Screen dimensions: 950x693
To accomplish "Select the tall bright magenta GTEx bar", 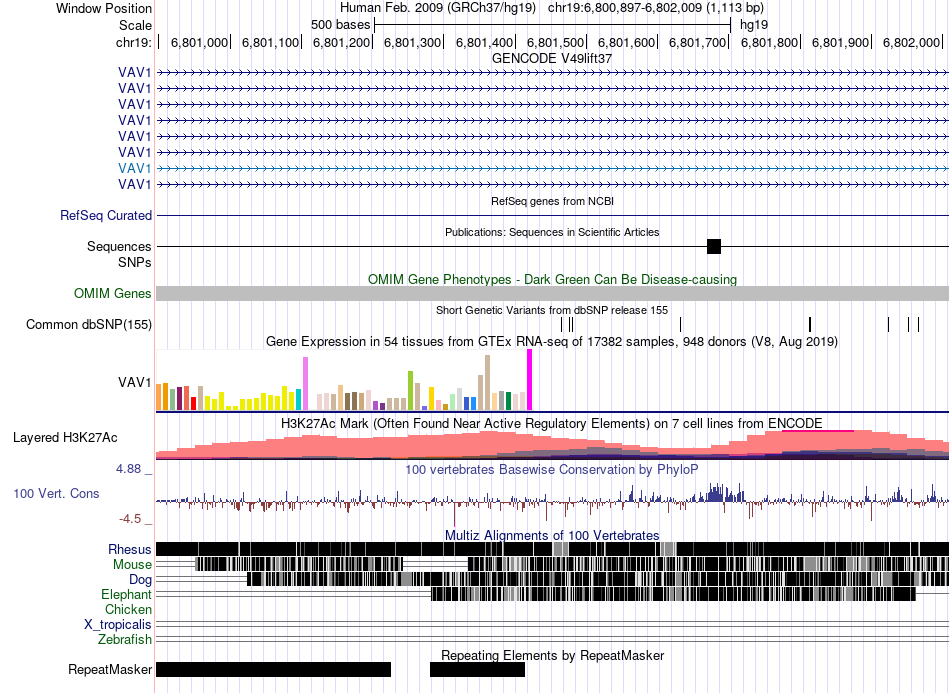I will click(530, 380).
